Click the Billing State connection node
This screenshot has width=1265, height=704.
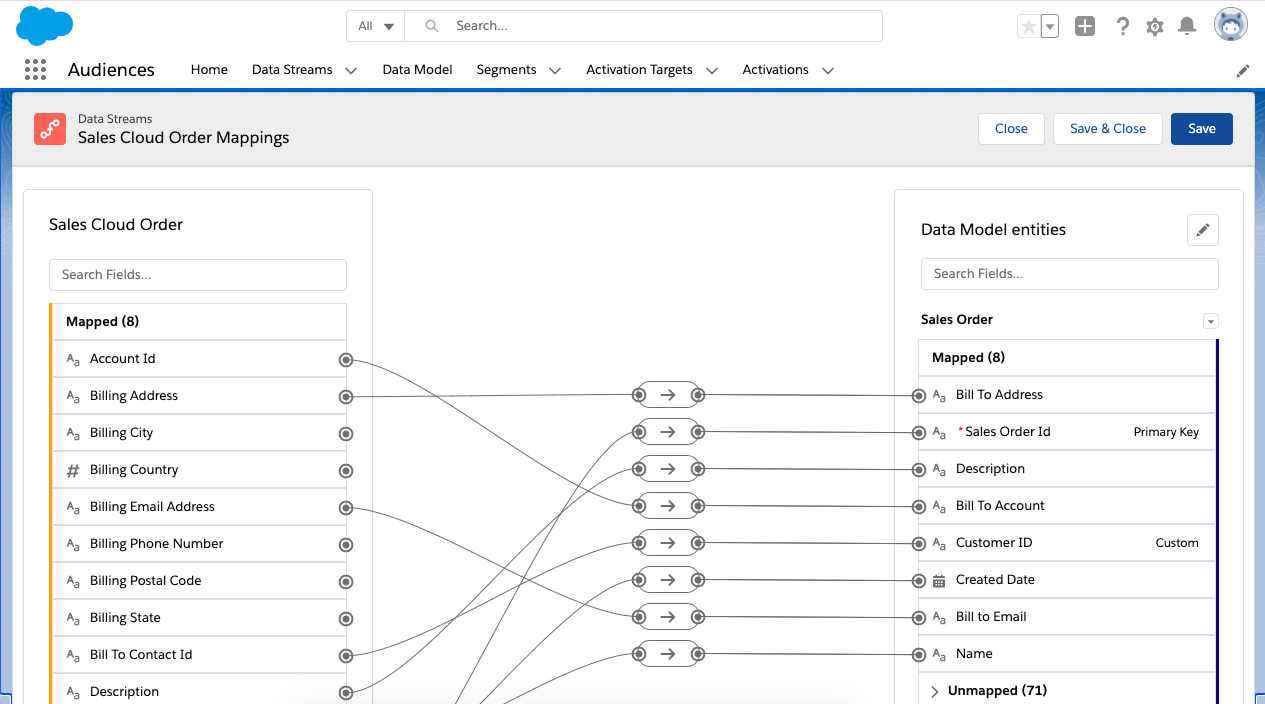pos(346,618)
